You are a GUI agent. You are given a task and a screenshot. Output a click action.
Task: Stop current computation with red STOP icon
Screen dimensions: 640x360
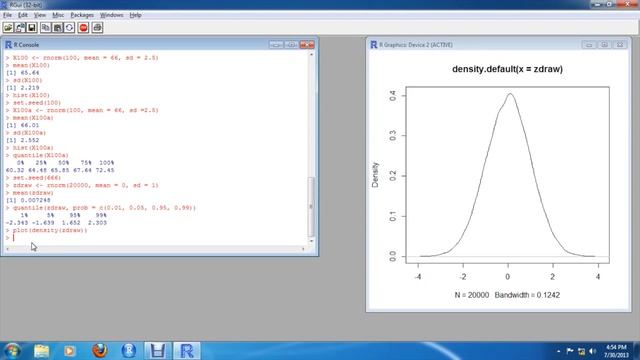click(x=83, y=28)
